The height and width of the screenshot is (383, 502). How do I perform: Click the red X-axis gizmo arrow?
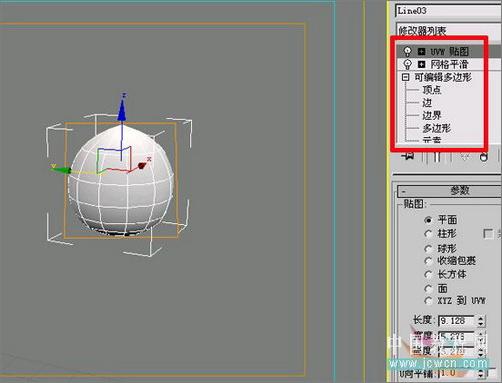coord(142,165)
